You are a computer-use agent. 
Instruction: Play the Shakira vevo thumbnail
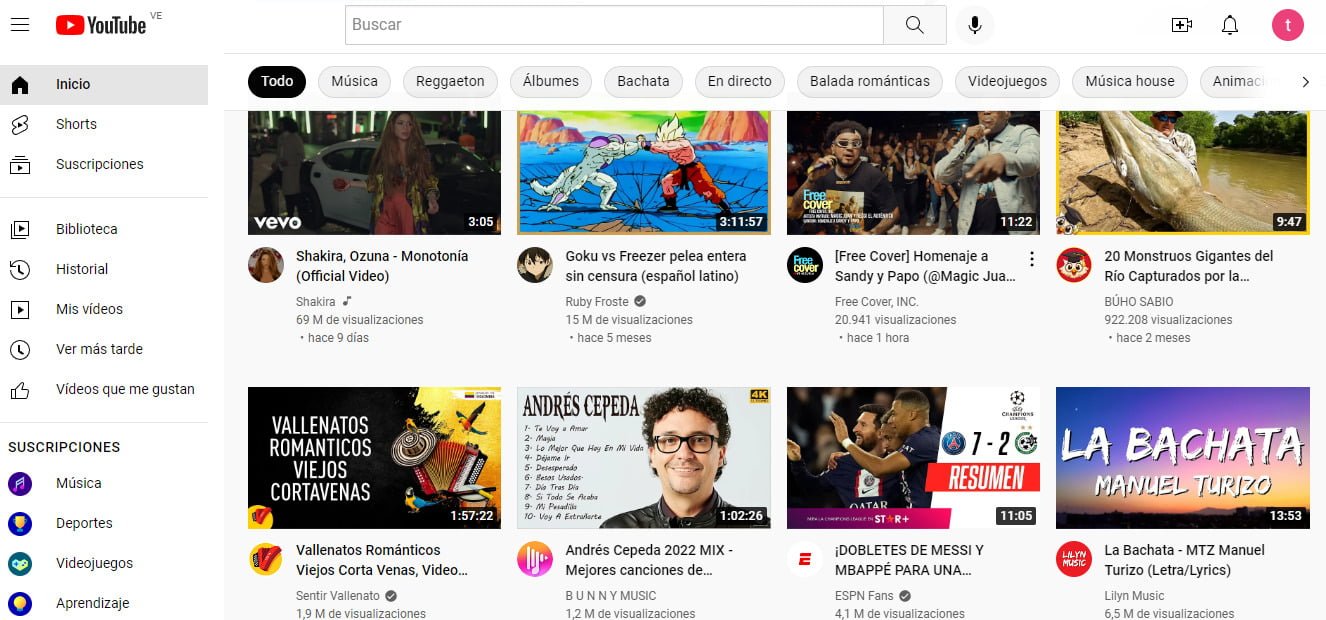point(374,172)
